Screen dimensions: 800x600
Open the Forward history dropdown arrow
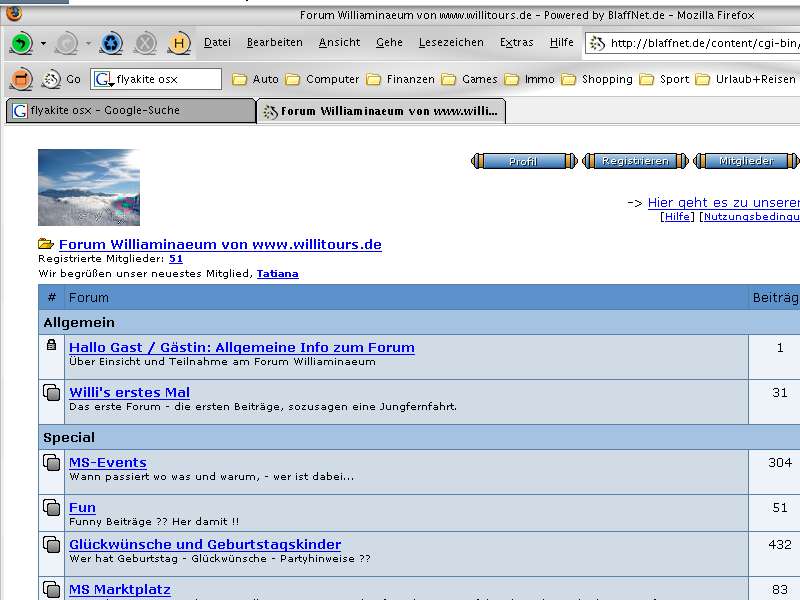point(88,43)
